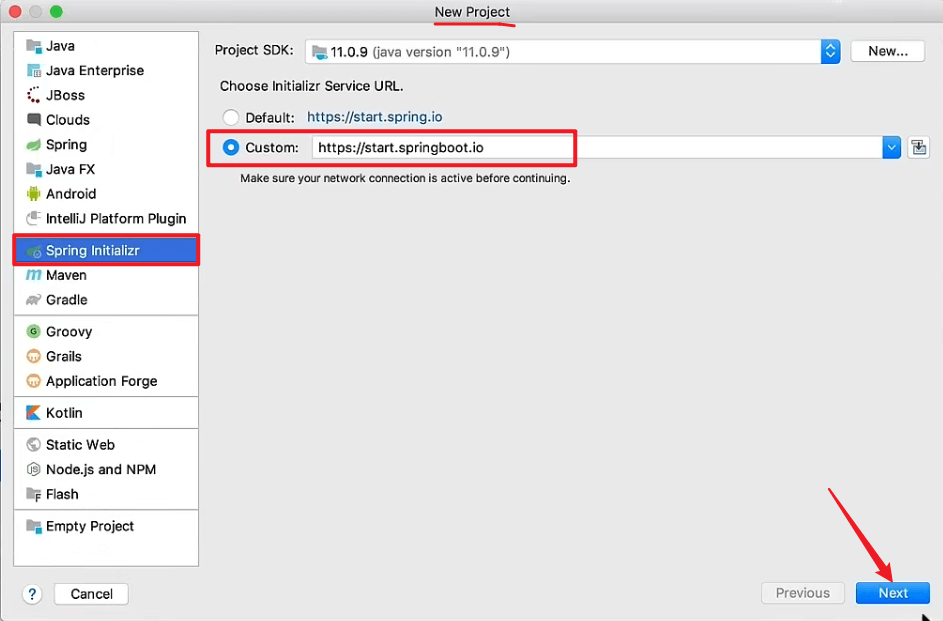Select Spring leaf icon
Screen dimensions: 943x621
[34, 144]
